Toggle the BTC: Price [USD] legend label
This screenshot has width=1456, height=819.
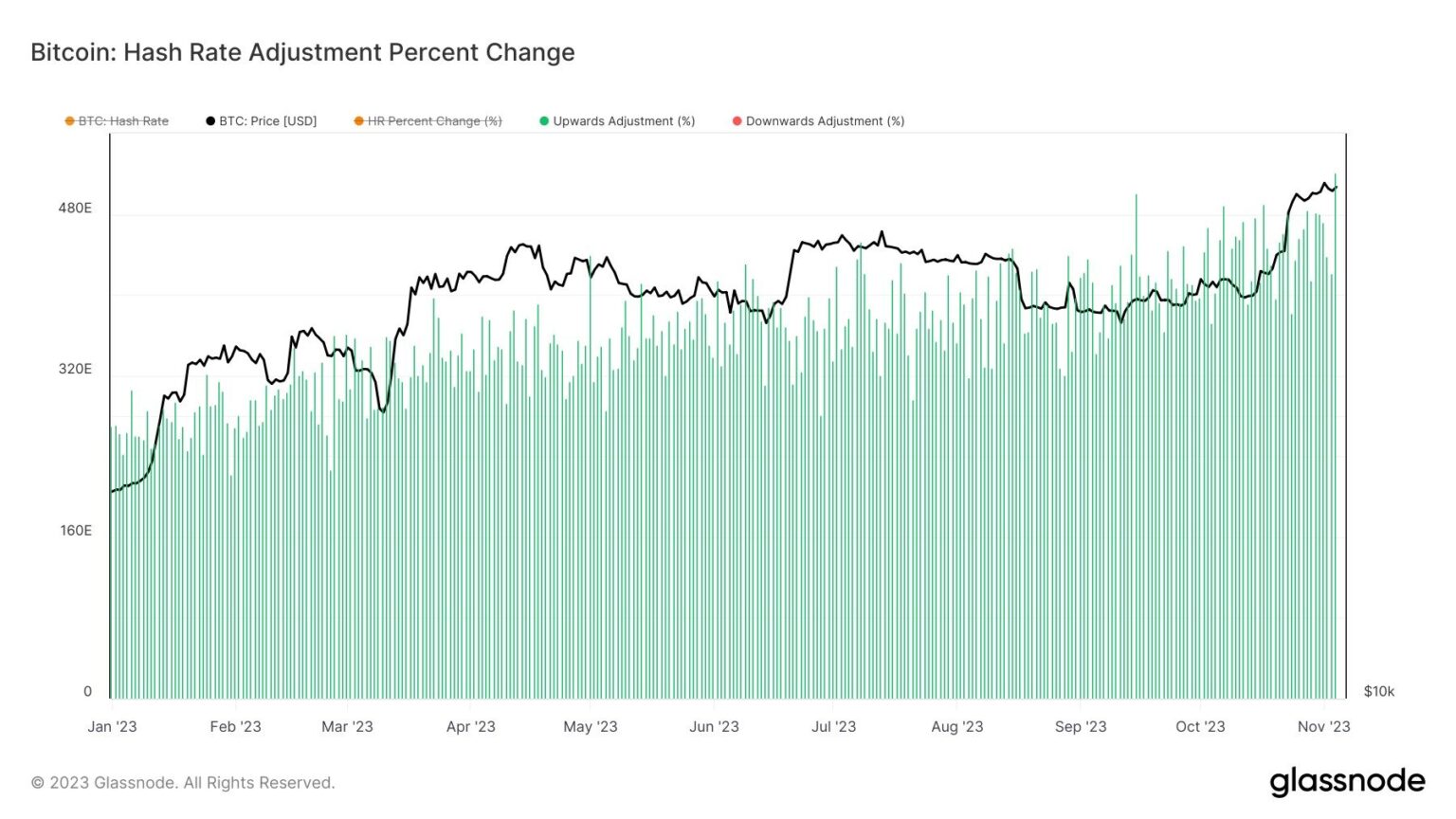268,121
